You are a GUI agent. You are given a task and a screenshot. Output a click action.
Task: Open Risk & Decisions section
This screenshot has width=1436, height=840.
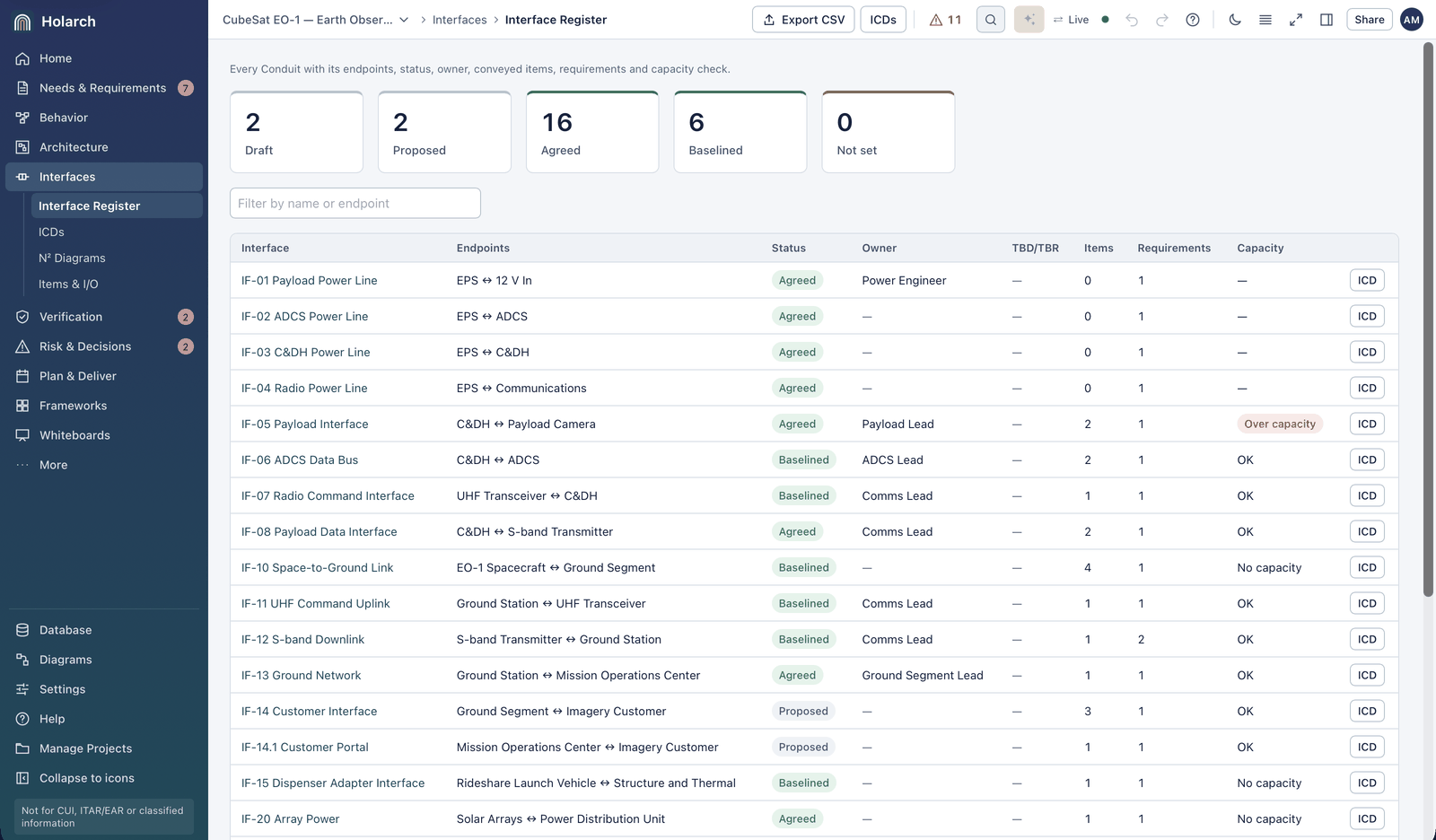pos(104,346)
